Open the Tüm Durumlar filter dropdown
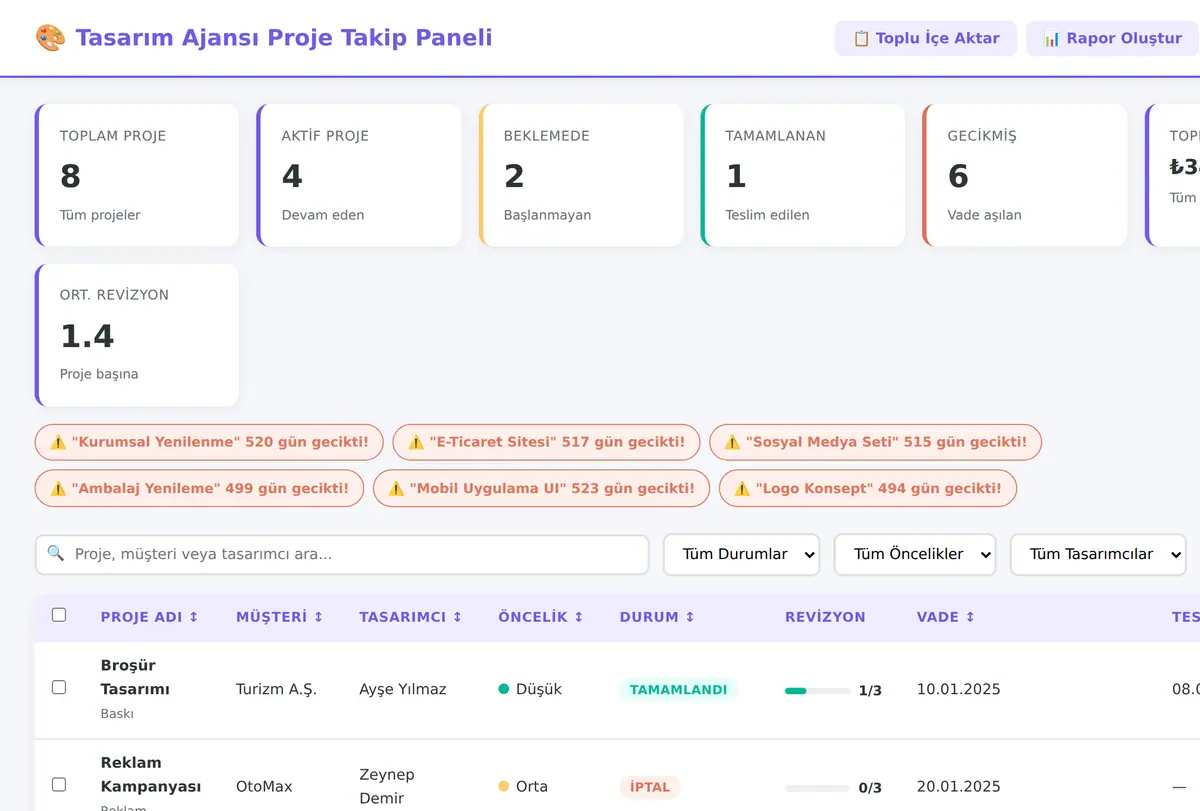 click(x=741, y=554)
